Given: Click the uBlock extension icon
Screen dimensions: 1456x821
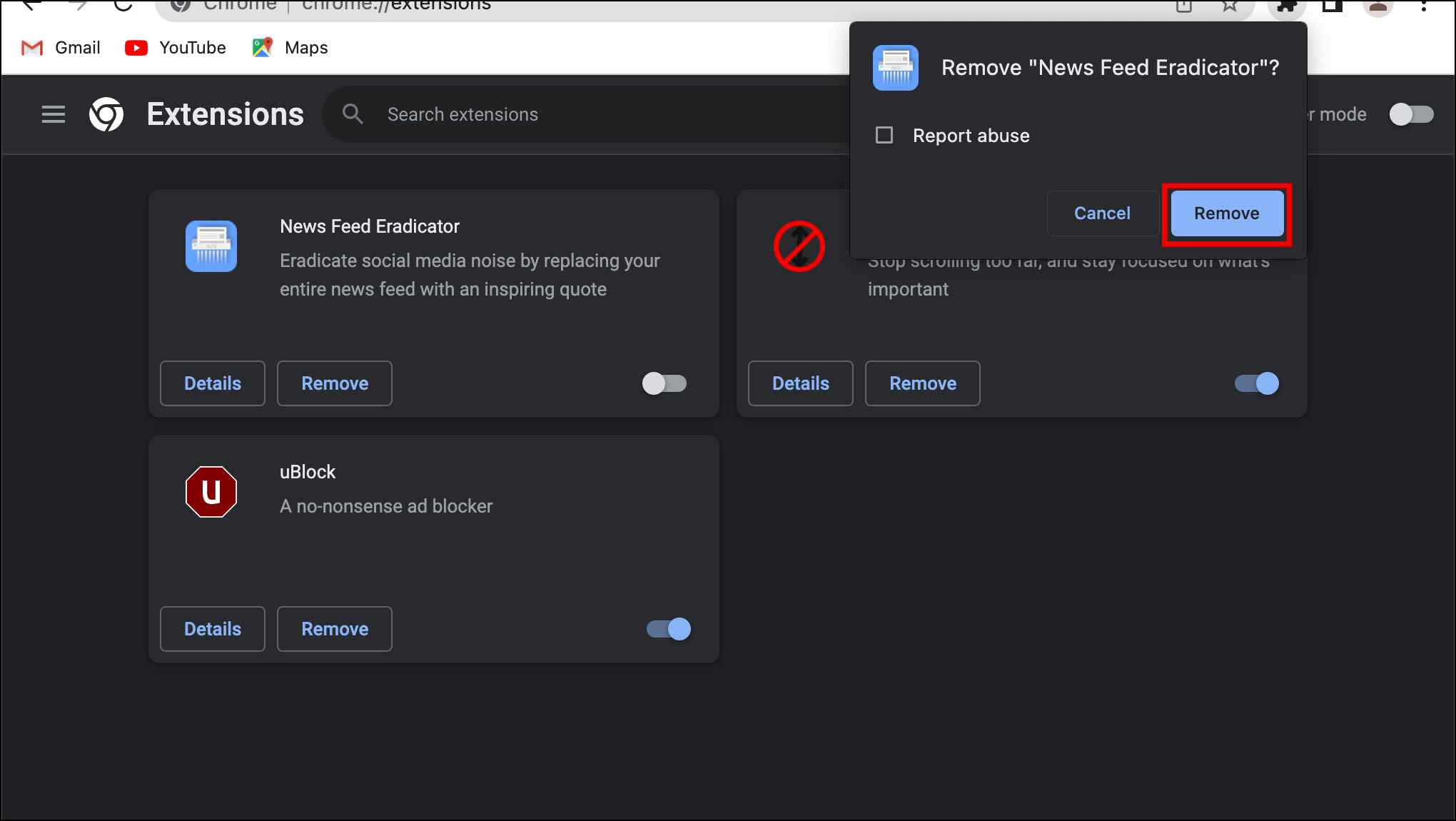Looking at the screenshot, I should pos(211,492).
